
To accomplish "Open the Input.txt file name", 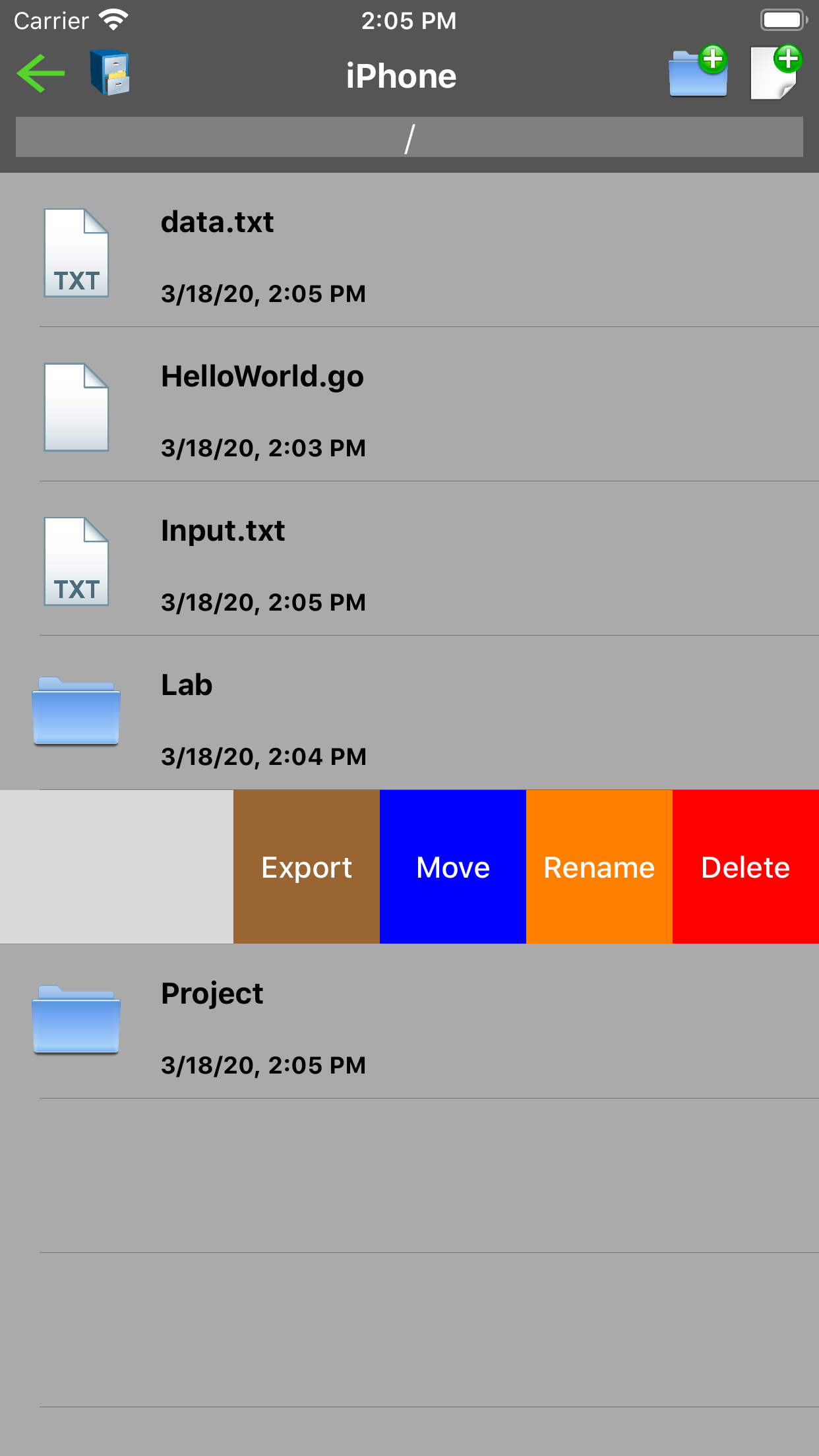I will tap(223, 531).
